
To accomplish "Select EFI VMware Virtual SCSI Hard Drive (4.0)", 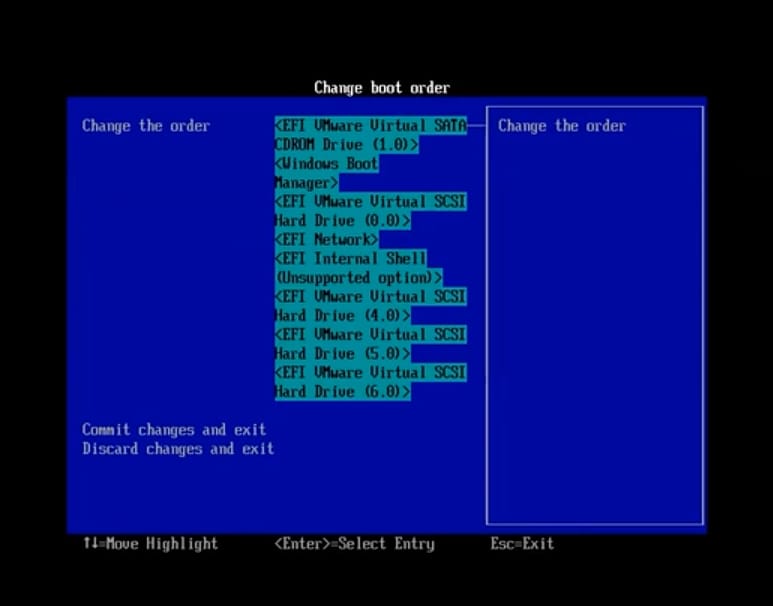I will 371,306.
